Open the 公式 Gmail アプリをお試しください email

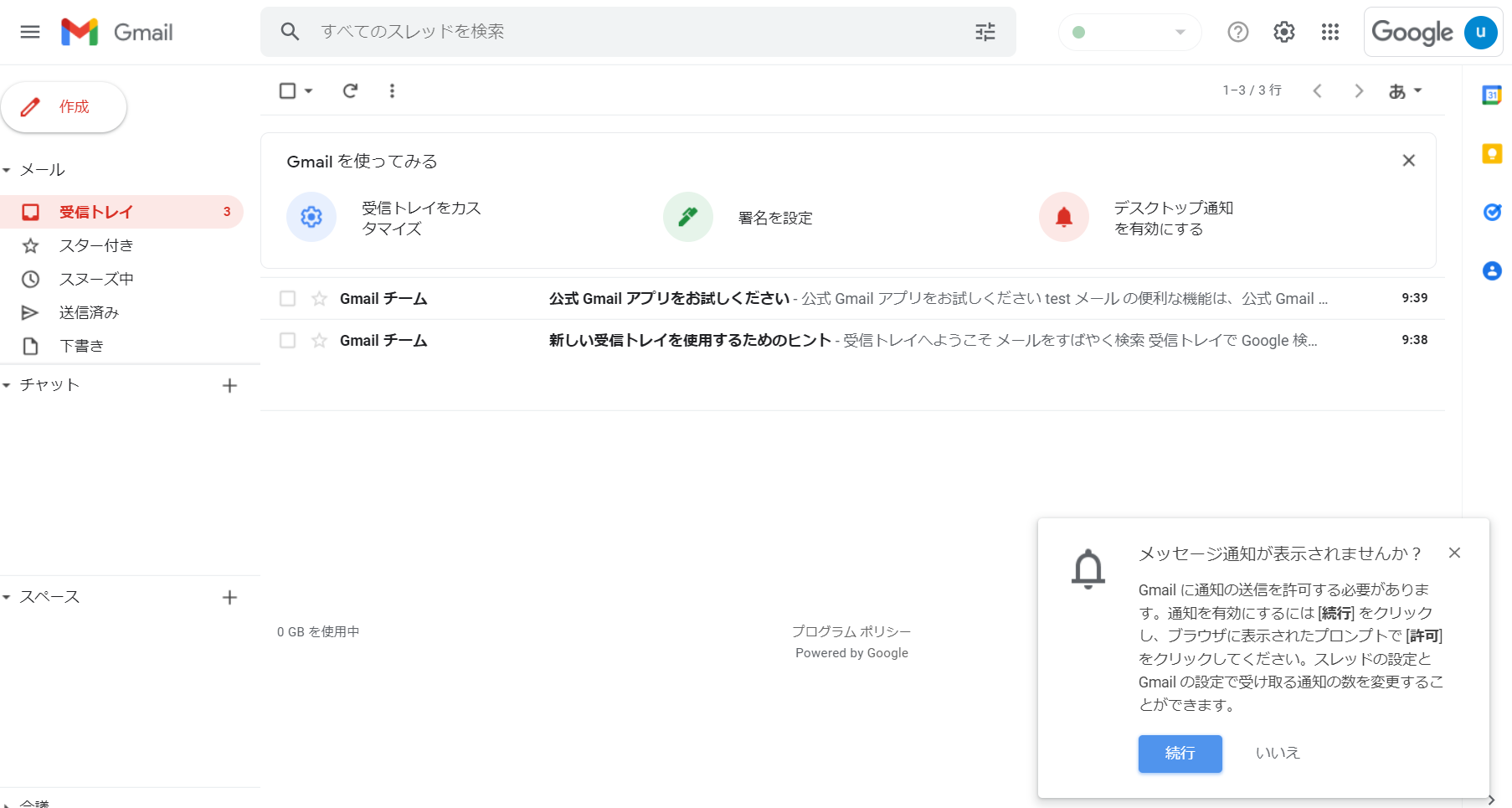[852, 298]
